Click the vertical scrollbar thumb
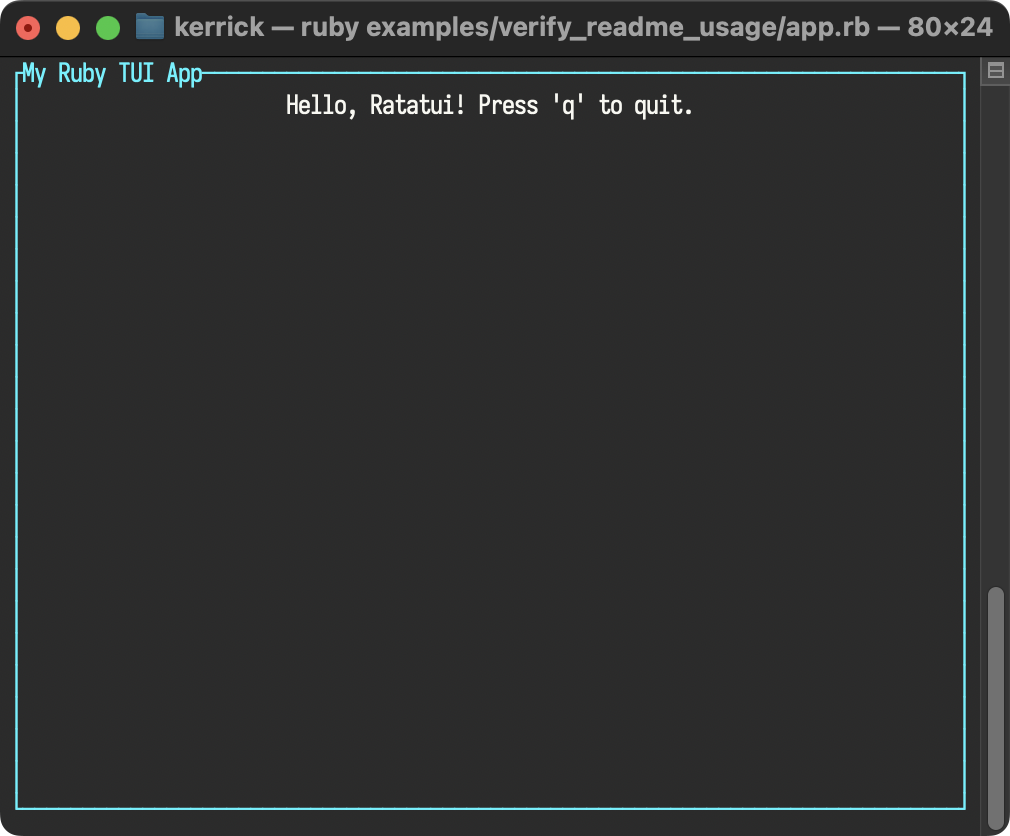1010x836 pixels. coord(996,707)
